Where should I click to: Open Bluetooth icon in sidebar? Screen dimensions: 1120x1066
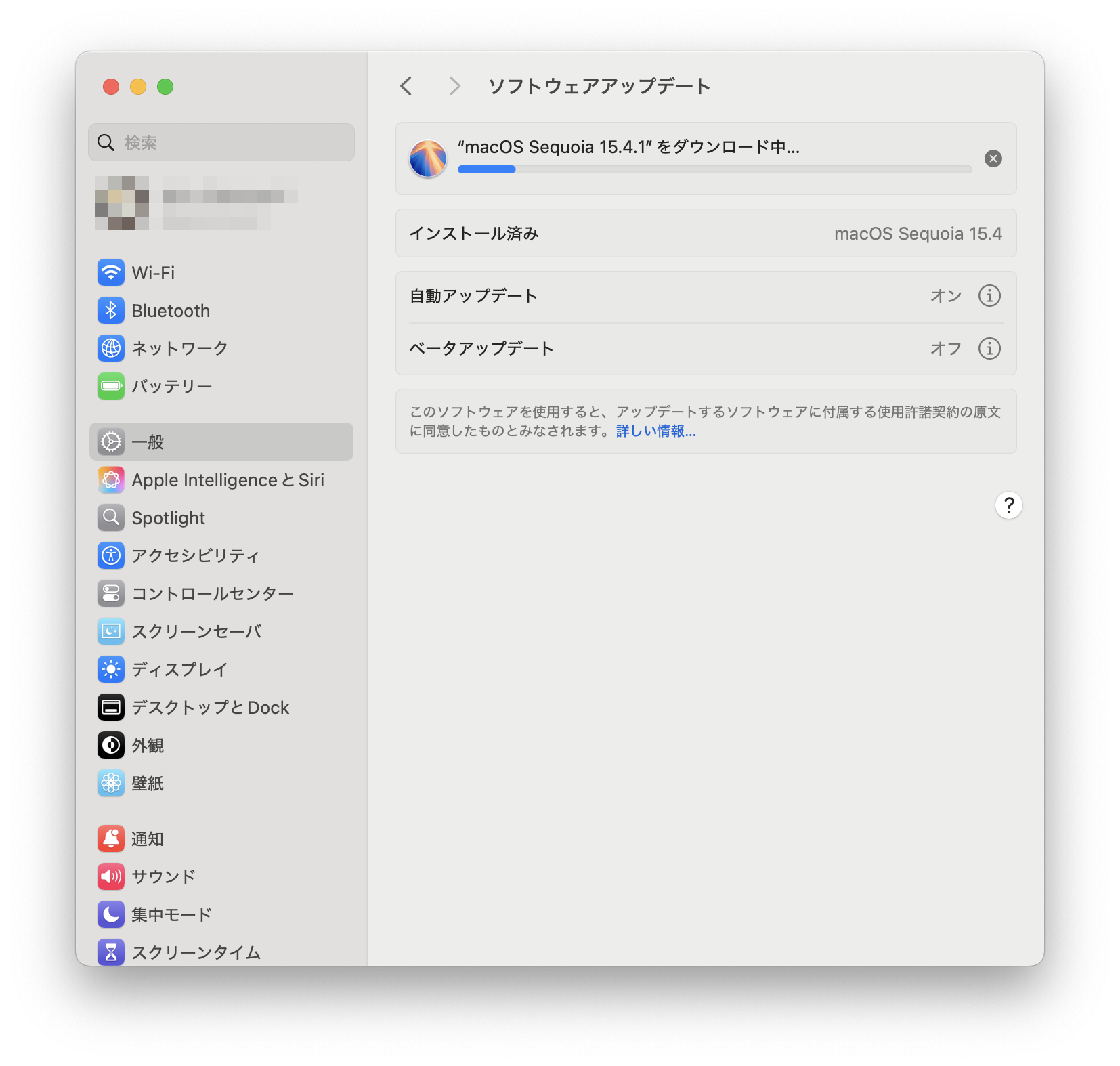[x=111, y=311]
